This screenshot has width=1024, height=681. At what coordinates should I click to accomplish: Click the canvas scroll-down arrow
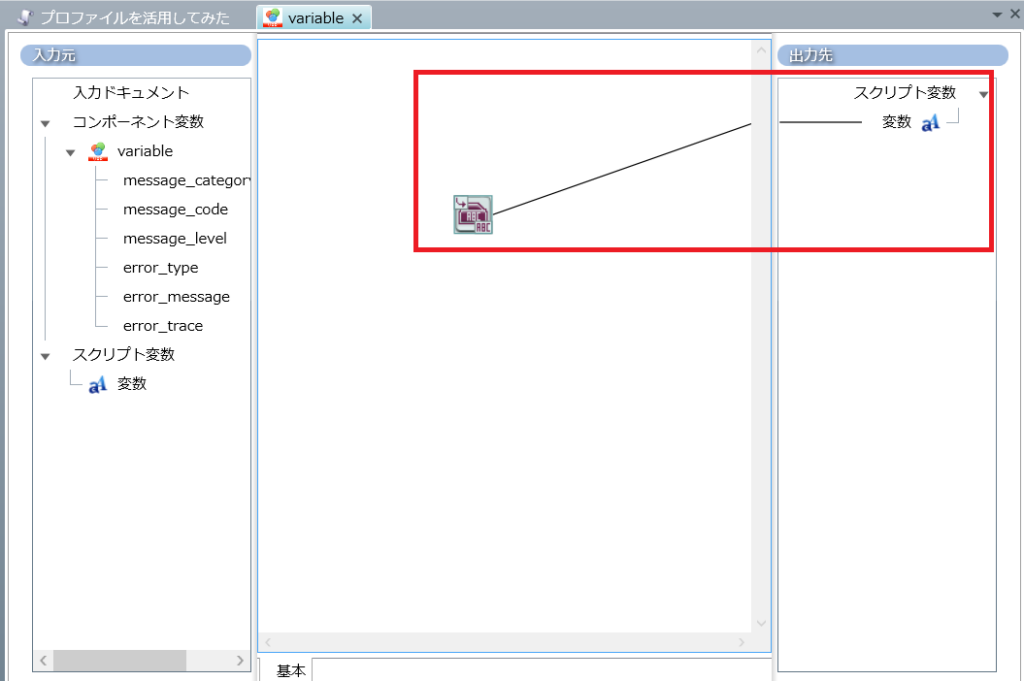(761, 623)
